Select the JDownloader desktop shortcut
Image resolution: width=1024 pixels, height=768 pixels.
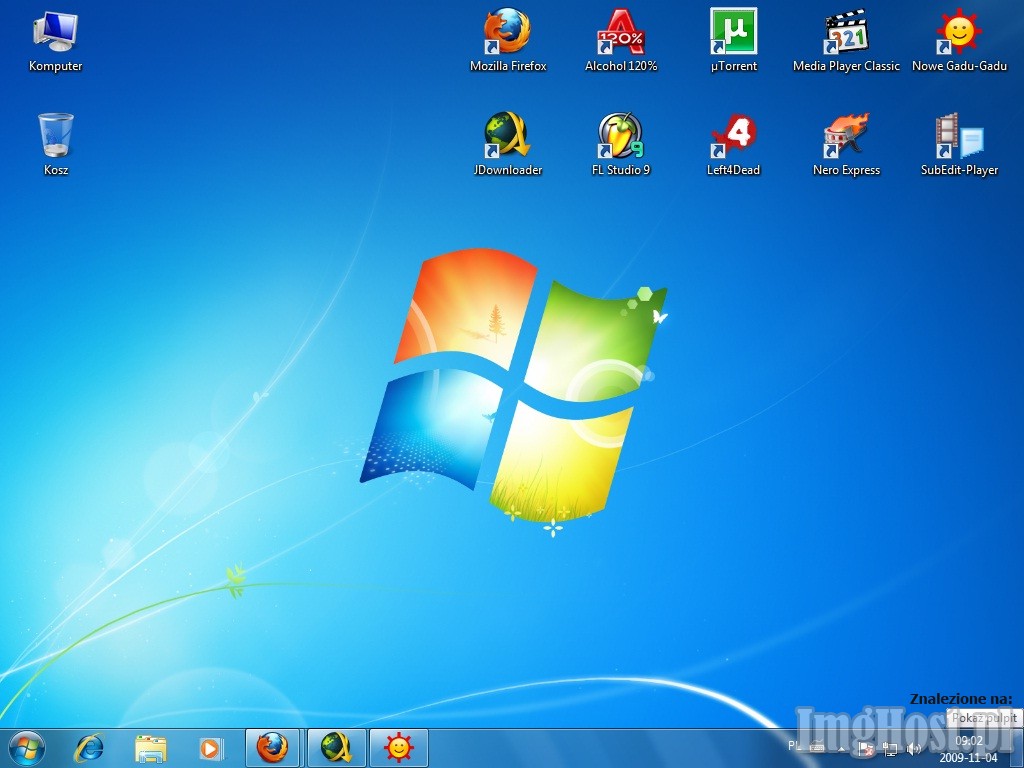[x=508, y=144]
